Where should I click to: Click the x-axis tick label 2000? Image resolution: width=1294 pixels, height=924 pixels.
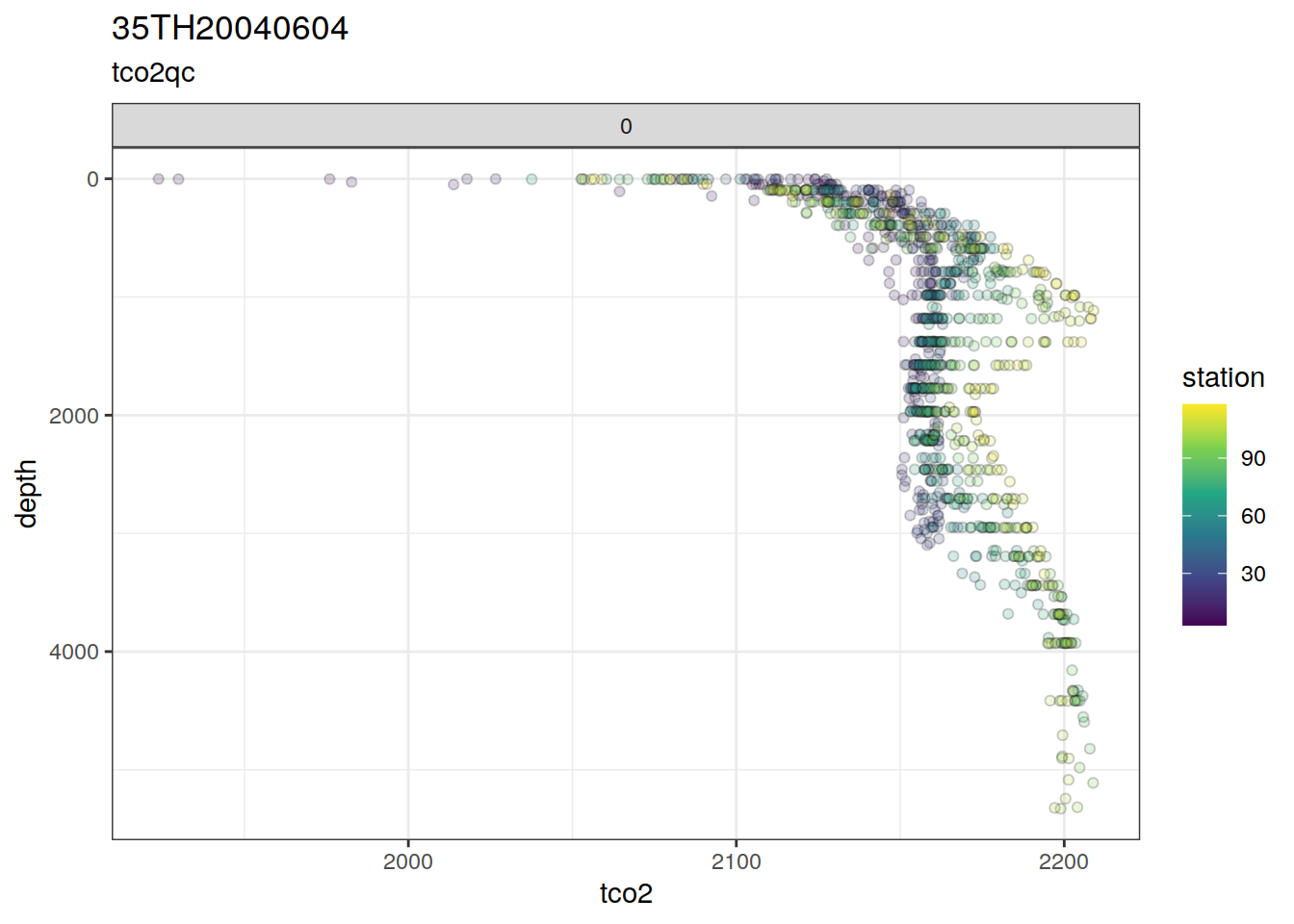click(x=408, y=862)
